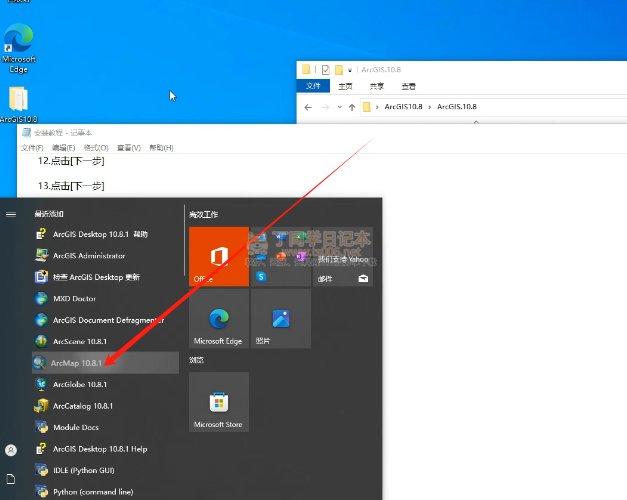This screenshot has height=500, width=627.
Task: Start ArcScene 10.8.1
Action: pyautogui.click(x=79, y=341)
